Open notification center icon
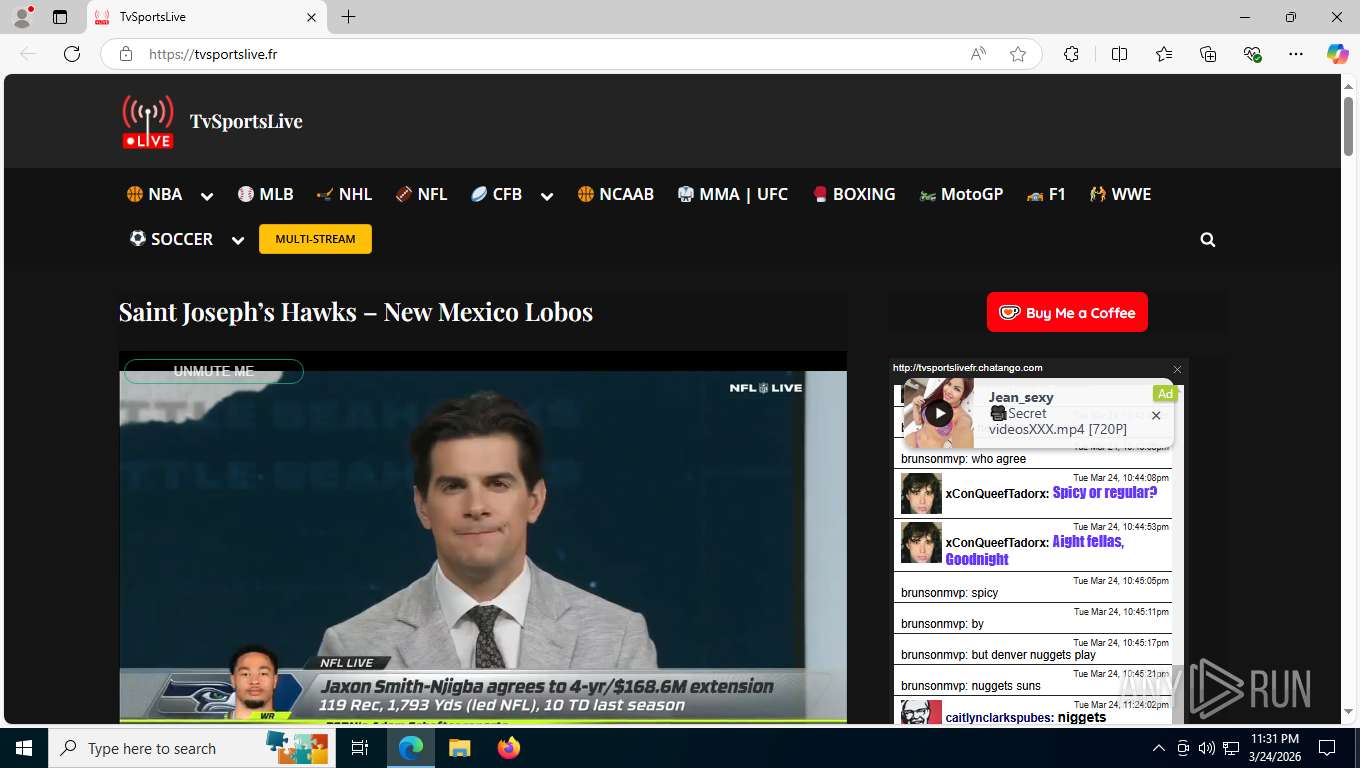The image size is (1360, 768). (1327, 748)
